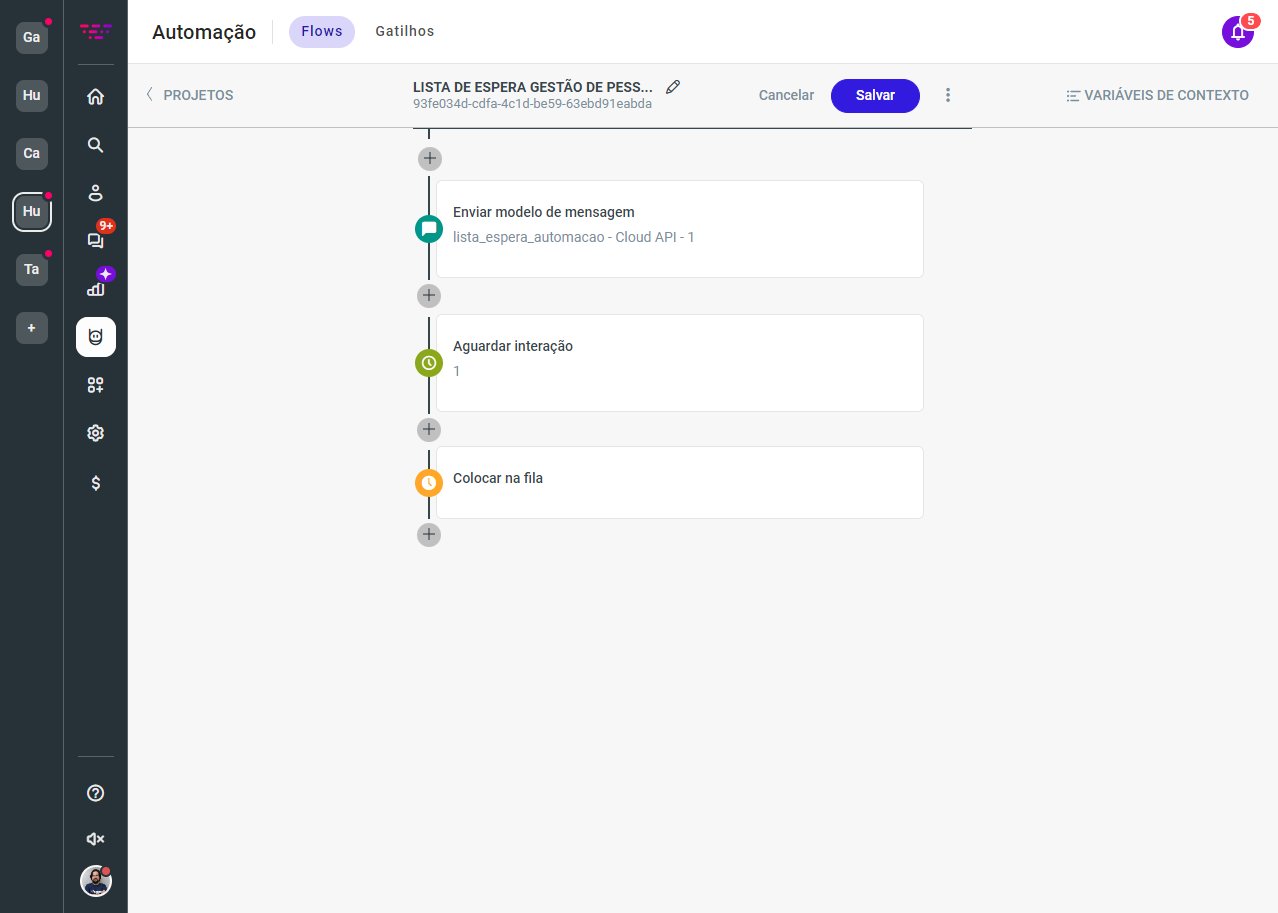Add a new workspace with plus button

(32, 328)
